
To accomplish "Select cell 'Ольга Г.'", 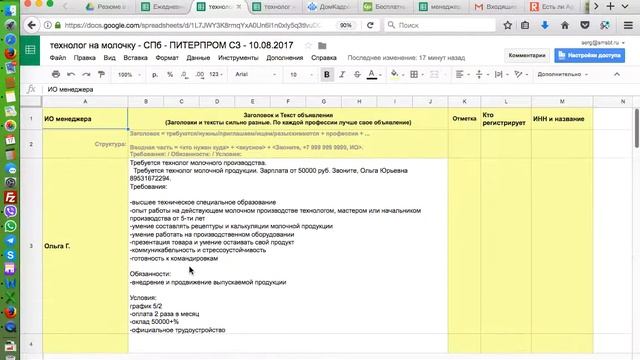I will pyautogui.click(x=85, y=246).
